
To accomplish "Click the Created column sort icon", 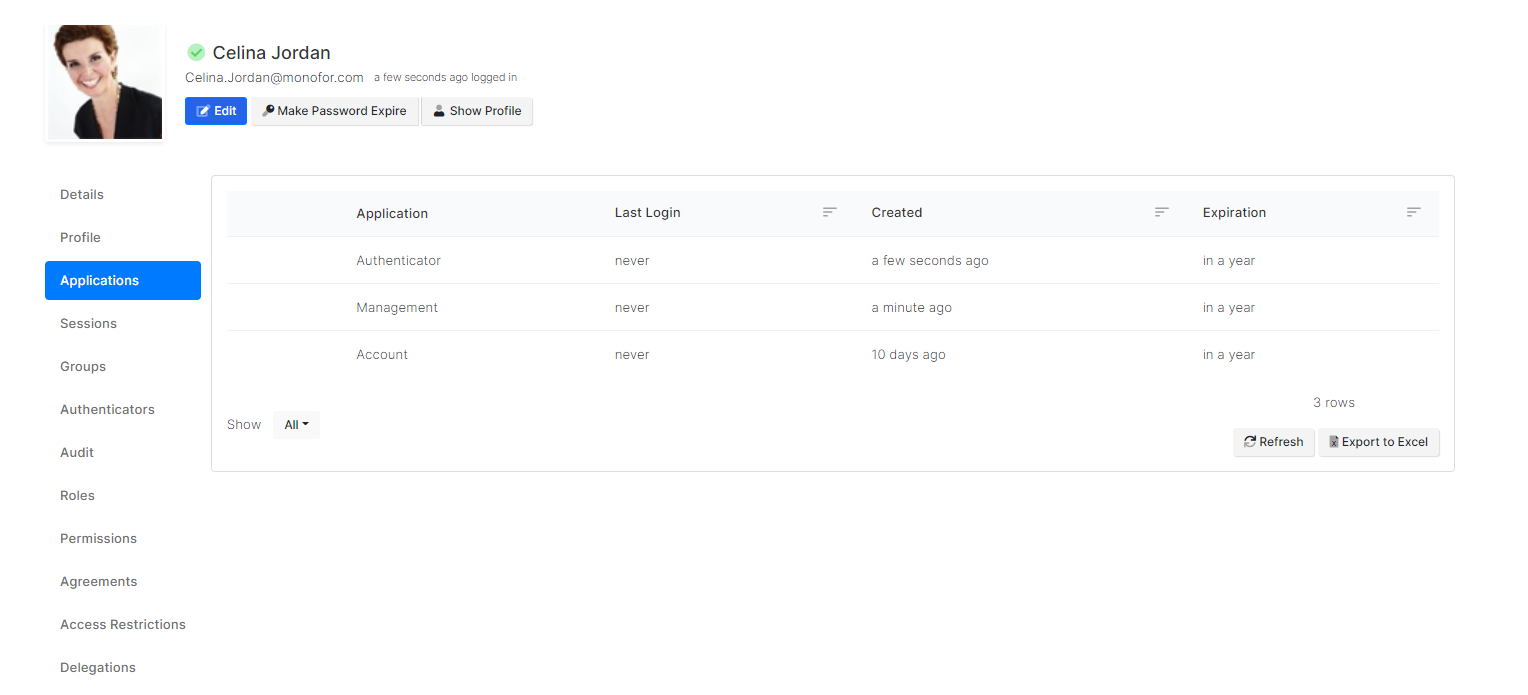I will [x=1161, y=212].
